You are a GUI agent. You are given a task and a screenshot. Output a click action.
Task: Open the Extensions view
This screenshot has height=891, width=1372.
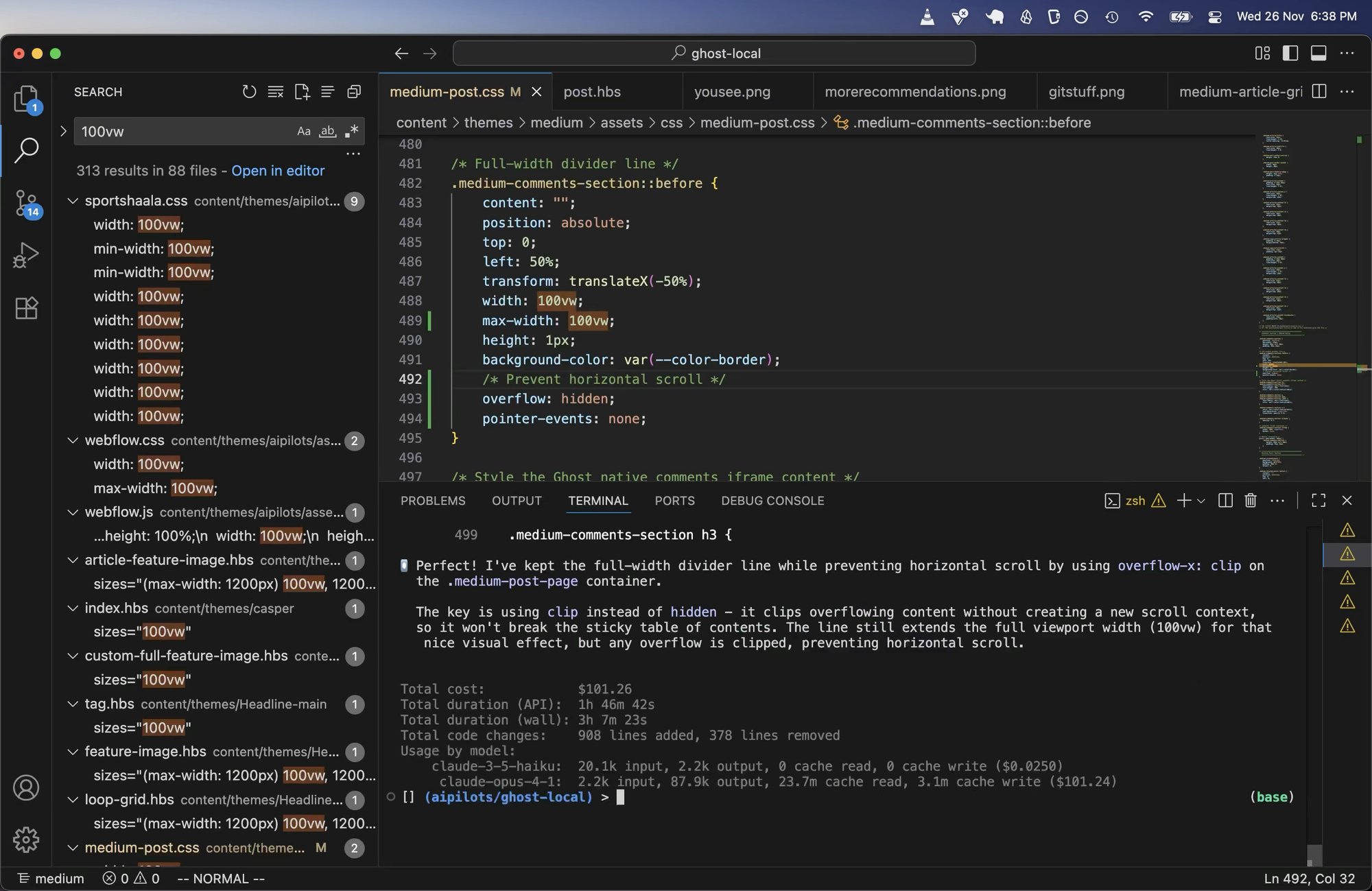[26, 308]
